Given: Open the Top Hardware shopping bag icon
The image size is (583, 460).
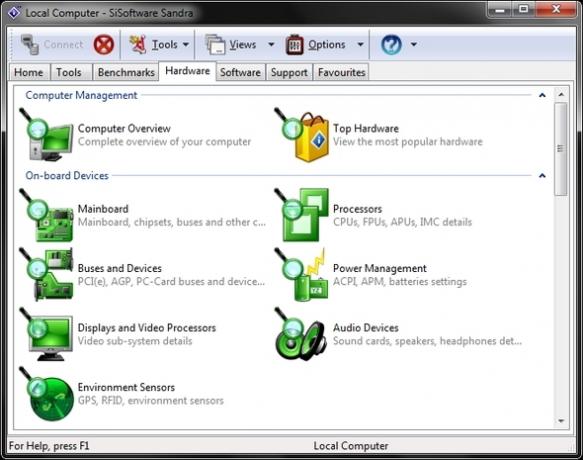Looking at the screenshot, I should 302,135.
